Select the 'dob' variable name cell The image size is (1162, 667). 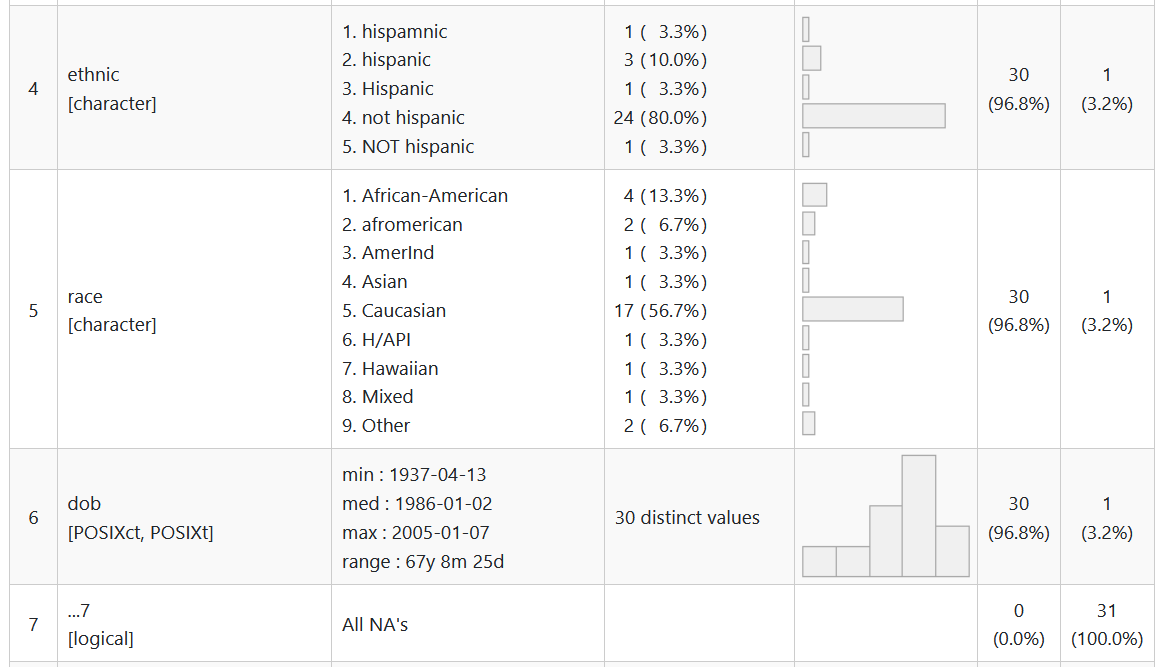click(x=84, y=504)
